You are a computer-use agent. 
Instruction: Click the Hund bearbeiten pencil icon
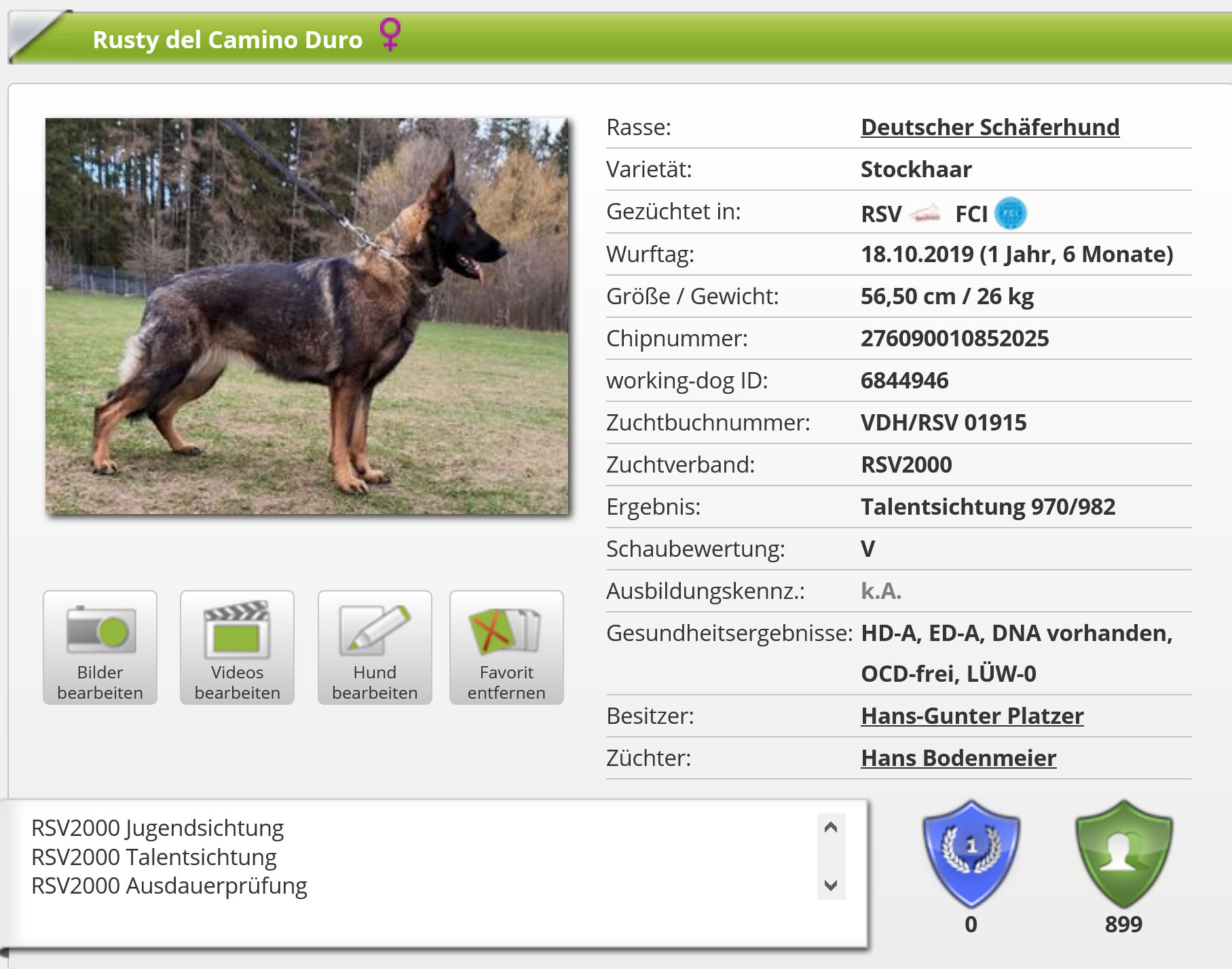pyautogui.click(x=375, y=629)
